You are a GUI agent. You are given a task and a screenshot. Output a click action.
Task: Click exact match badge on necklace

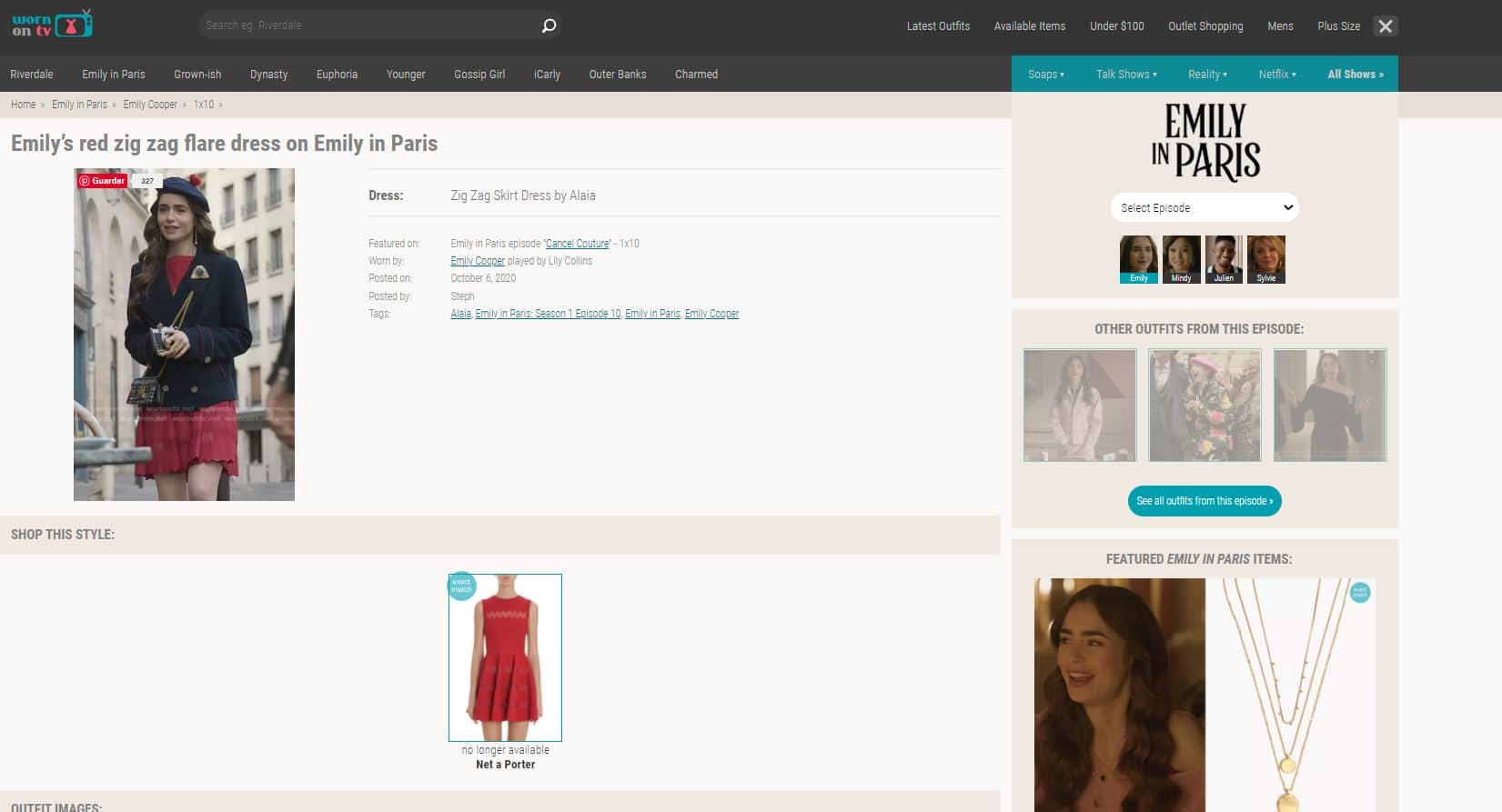(x=1360, y=593)
